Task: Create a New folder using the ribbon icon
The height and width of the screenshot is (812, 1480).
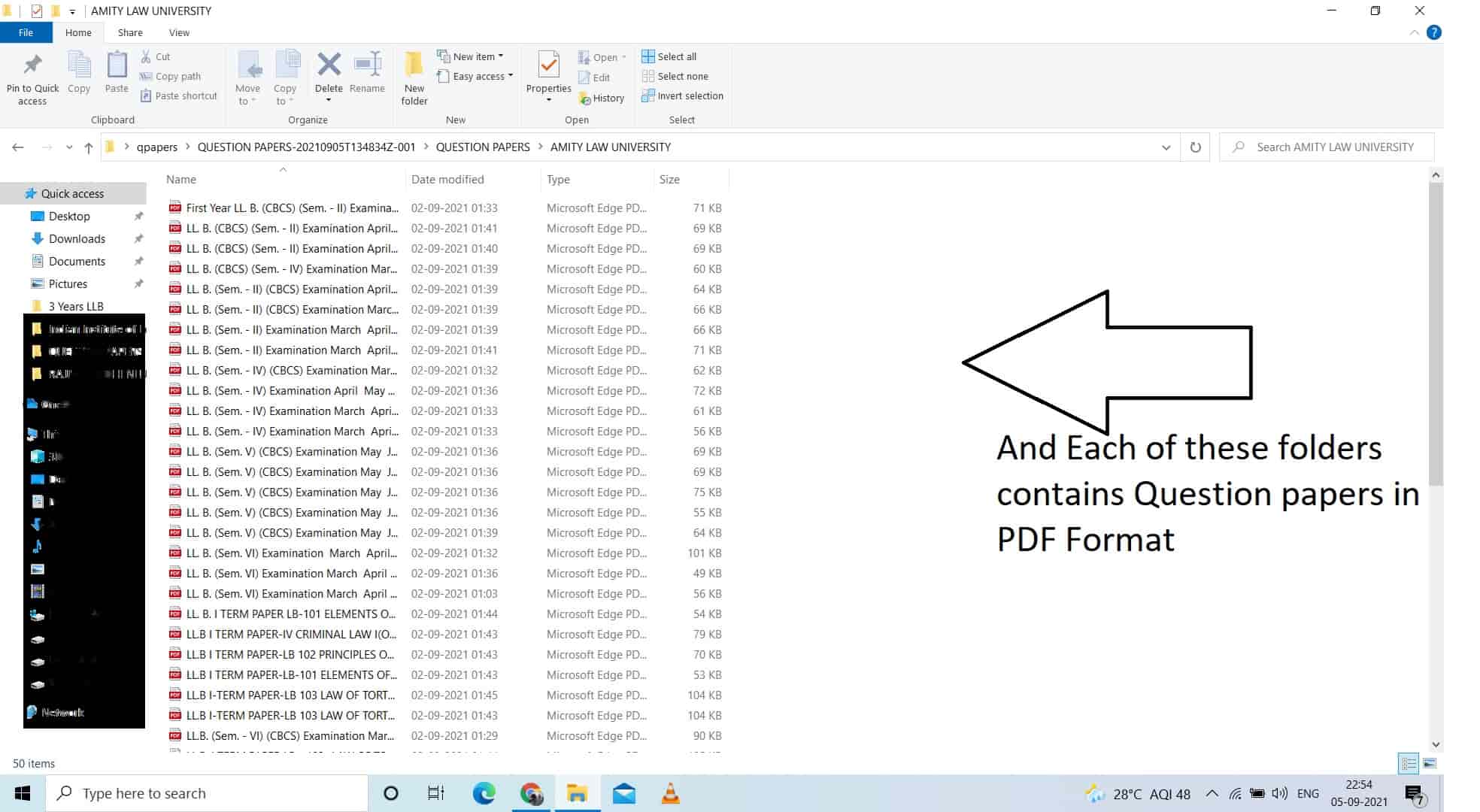Action: click(x=414, y=79)
